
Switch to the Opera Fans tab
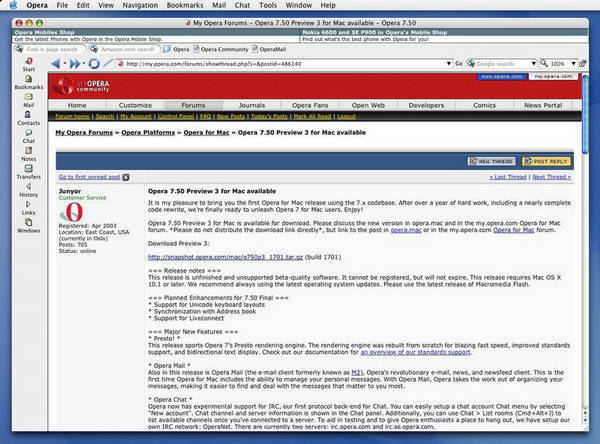click(310, 105)
